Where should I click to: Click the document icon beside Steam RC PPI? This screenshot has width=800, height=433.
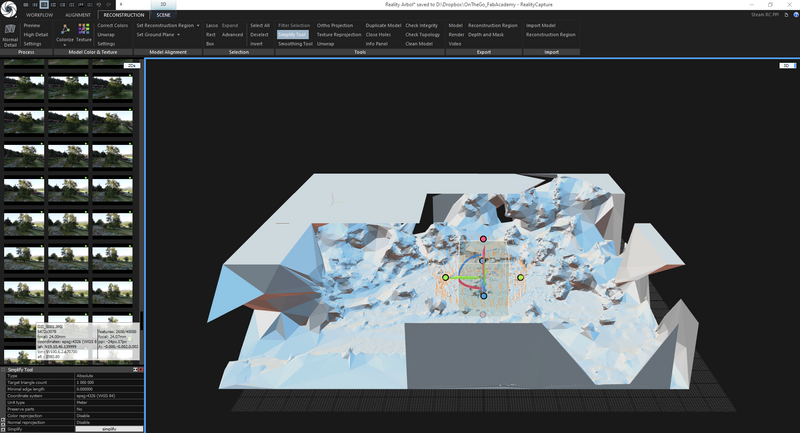[x=786, y=15]
